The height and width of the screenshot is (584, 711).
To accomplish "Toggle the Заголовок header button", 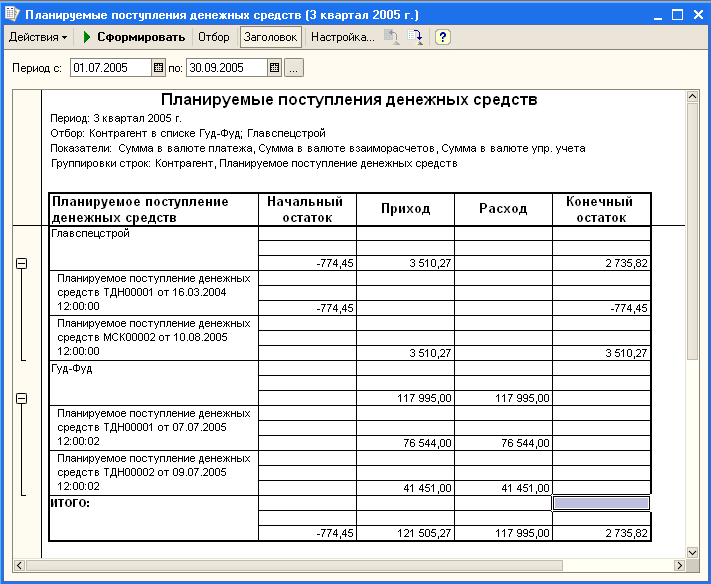I will (x=270, y=37).
